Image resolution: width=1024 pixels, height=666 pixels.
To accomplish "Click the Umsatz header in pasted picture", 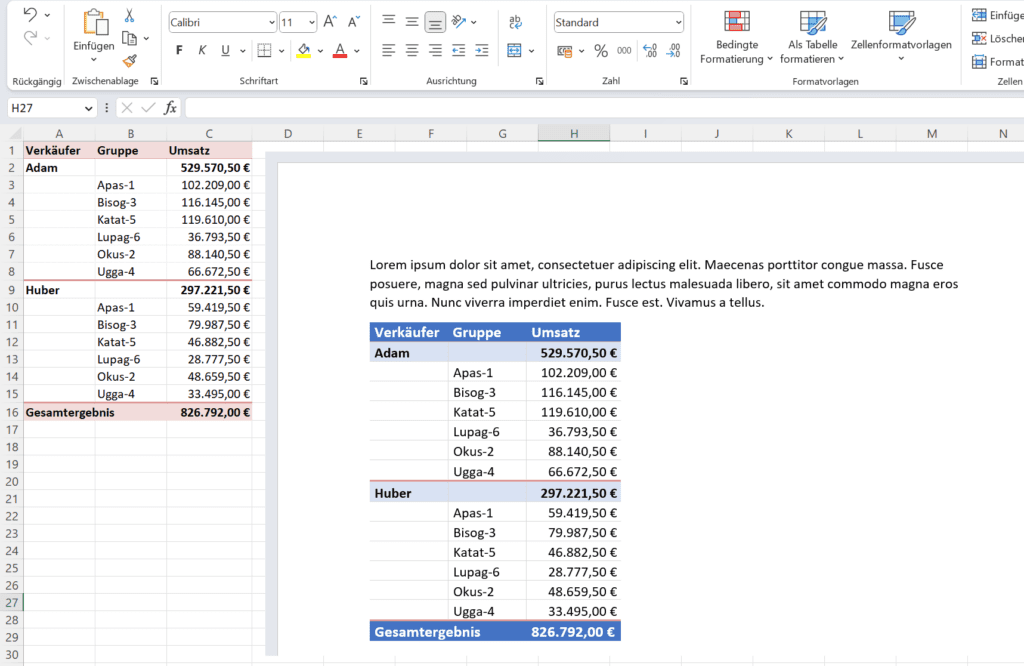I will tap(555, 332).
